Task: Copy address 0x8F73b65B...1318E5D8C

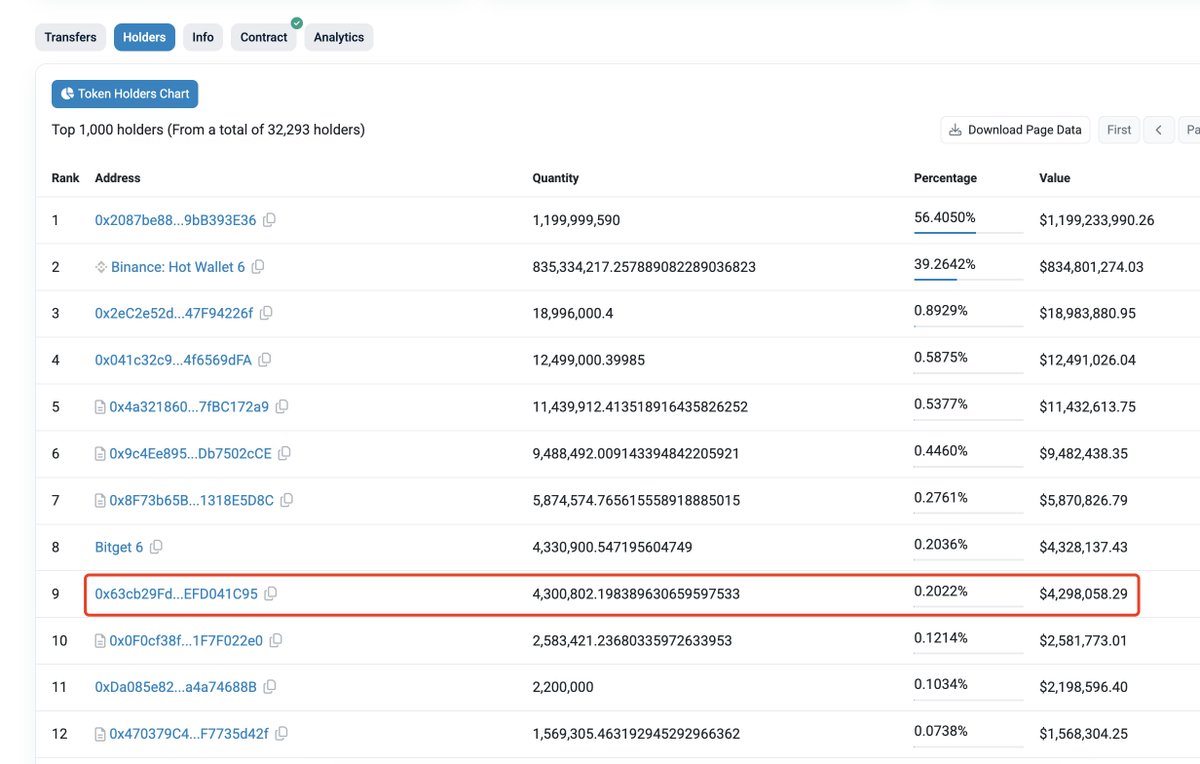Action: coord(286,500)
